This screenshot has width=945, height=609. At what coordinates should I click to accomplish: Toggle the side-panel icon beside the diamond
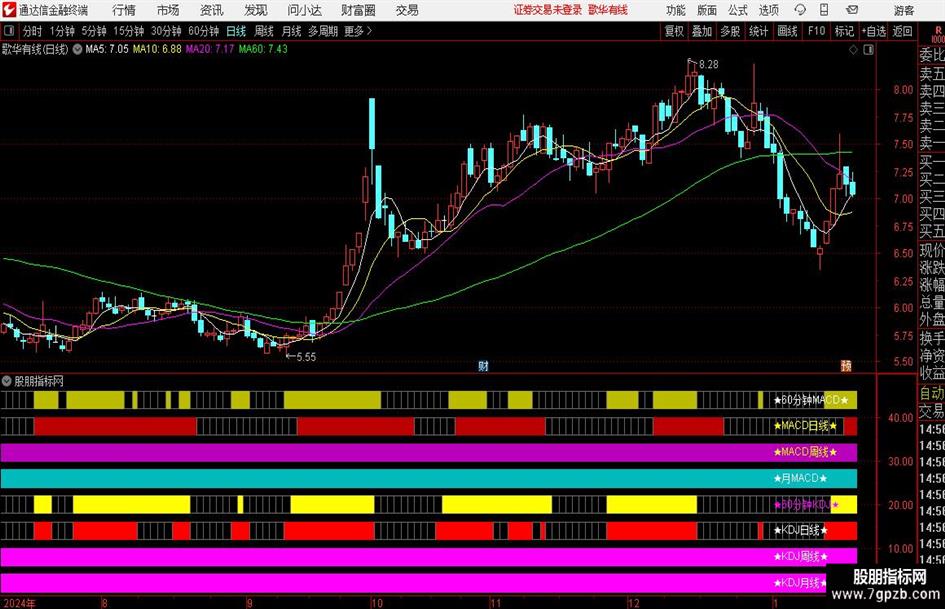click(868, 50)
